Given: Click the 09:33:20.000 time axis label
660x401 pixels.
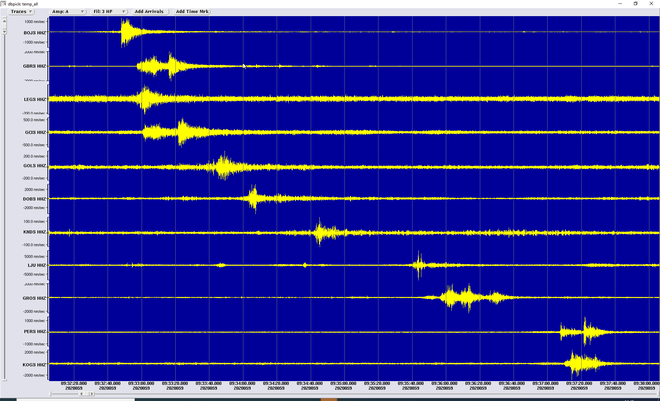Looking at the screenshot, I should 175,383.
